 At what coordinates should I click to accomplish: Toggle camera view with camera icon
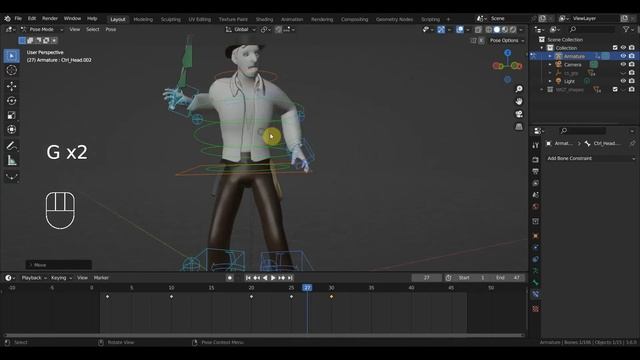point(519,114)
